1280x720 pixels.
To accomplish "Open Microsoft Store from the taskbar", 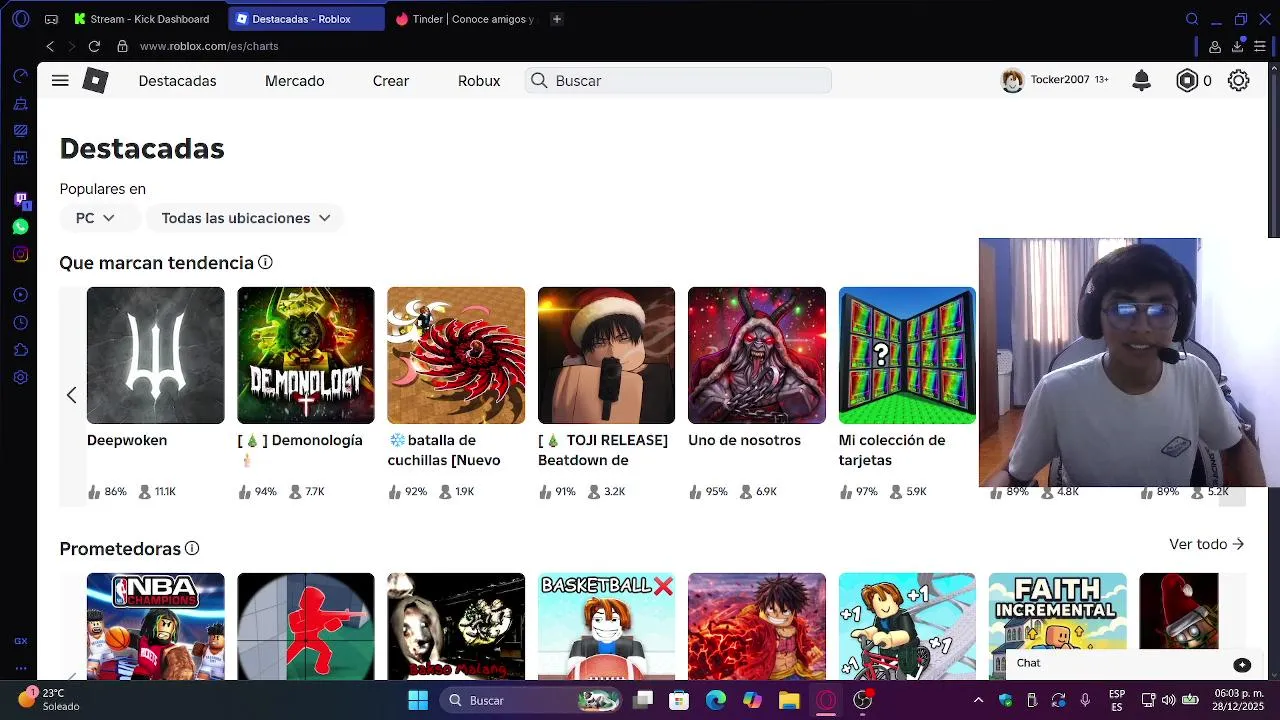I will pyautogui.click(x=679, y=700).
